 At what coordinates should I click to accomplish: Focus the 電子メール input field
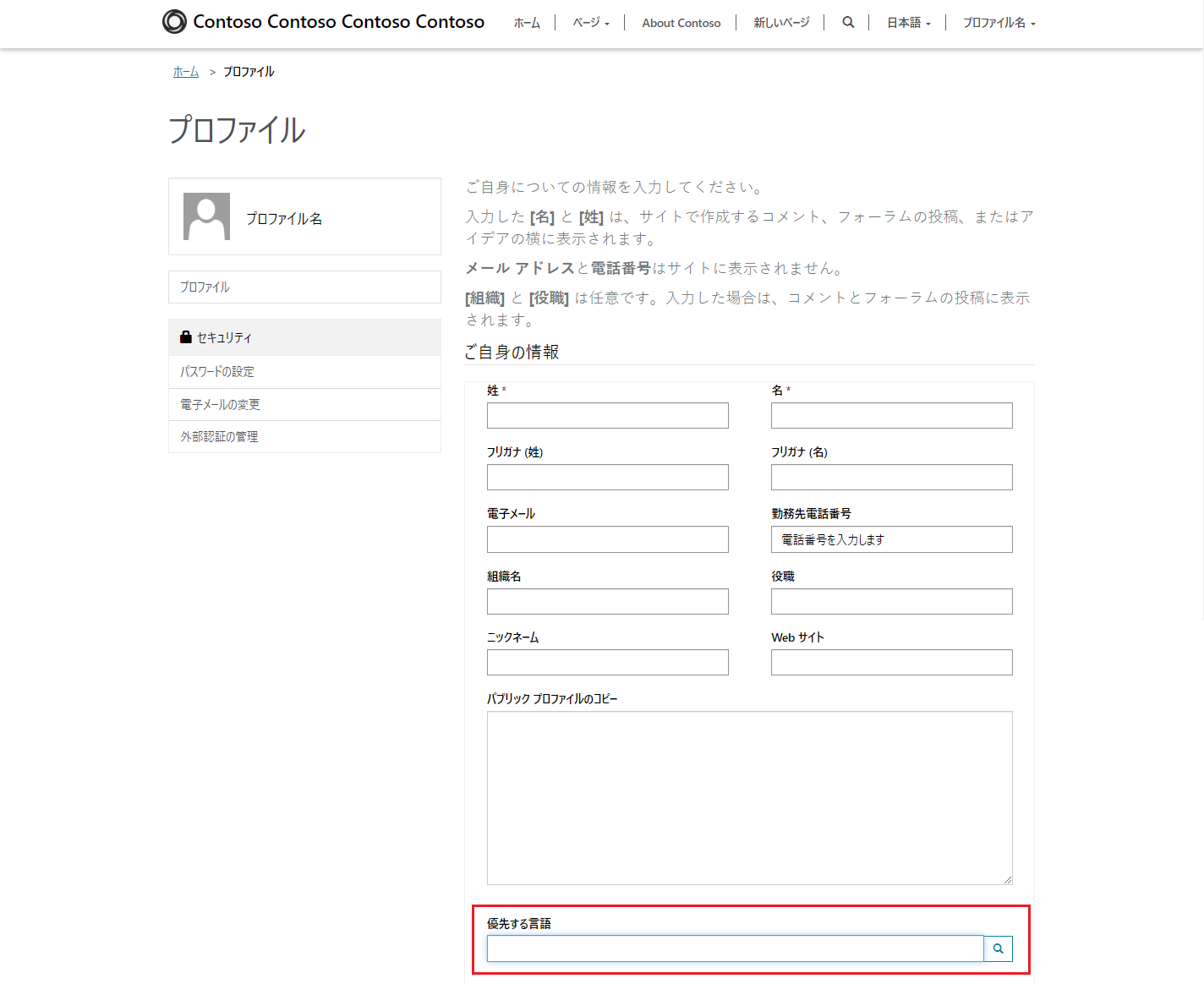coord(608,539)
